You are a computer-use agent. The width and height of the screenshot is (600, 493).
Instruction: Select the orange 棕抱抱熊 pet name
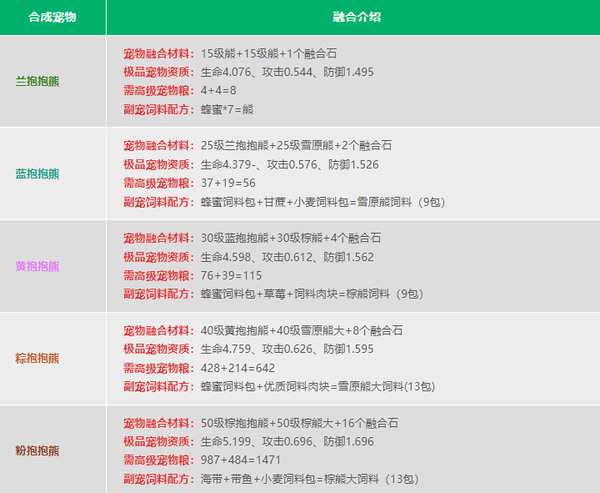click(x=38, y=358)
